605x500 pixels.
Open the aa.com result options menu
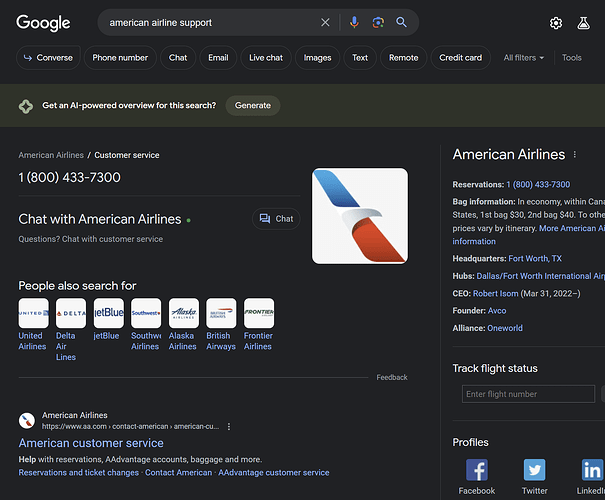click(x=229, y=426)
